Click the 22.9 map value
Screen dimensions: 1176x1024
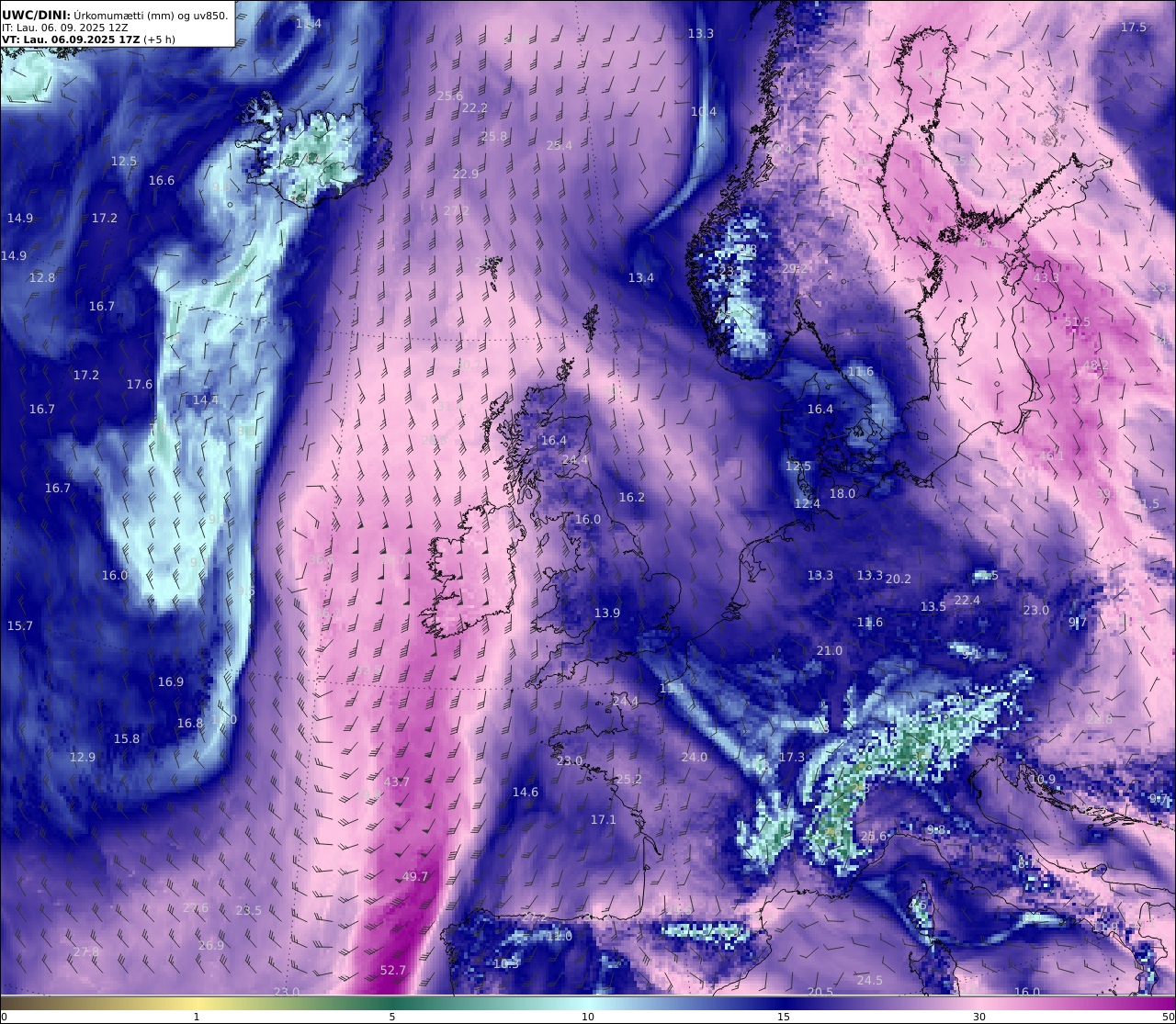coord(466,174)
